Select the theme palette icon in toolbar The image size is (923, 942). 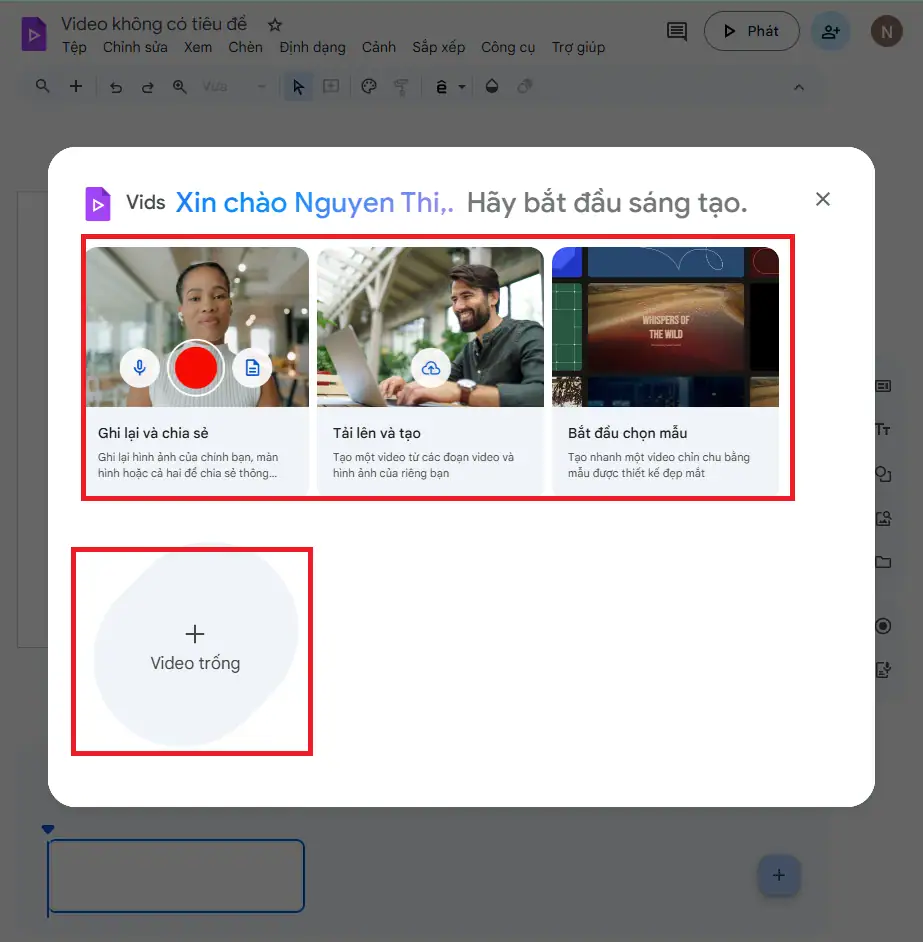click(369, 87)
